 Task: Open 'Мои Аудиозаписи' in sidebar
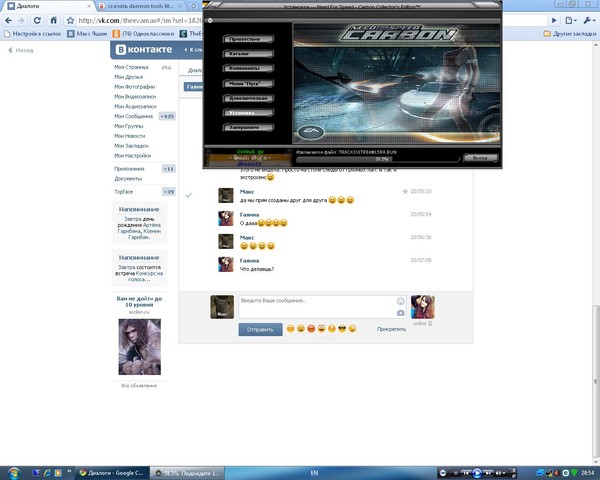tap(135, 106)
